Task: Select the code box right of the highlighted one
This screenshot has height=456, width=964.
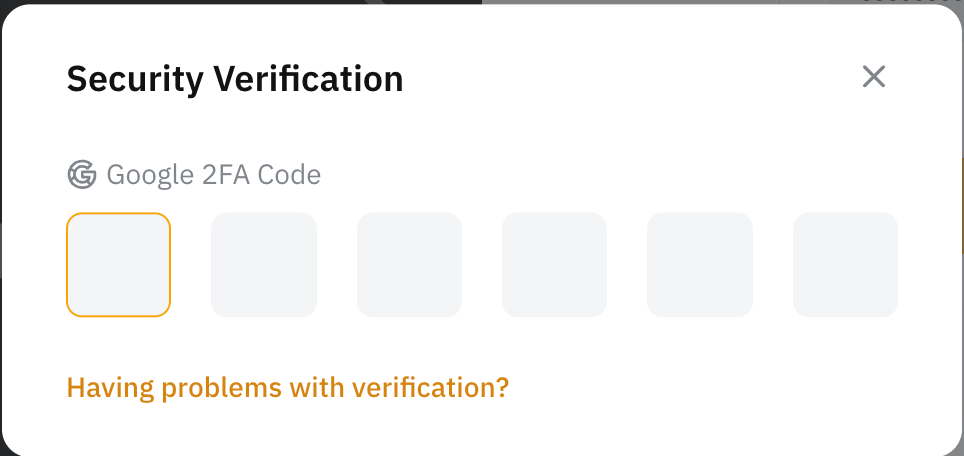Action: point(264,265)
